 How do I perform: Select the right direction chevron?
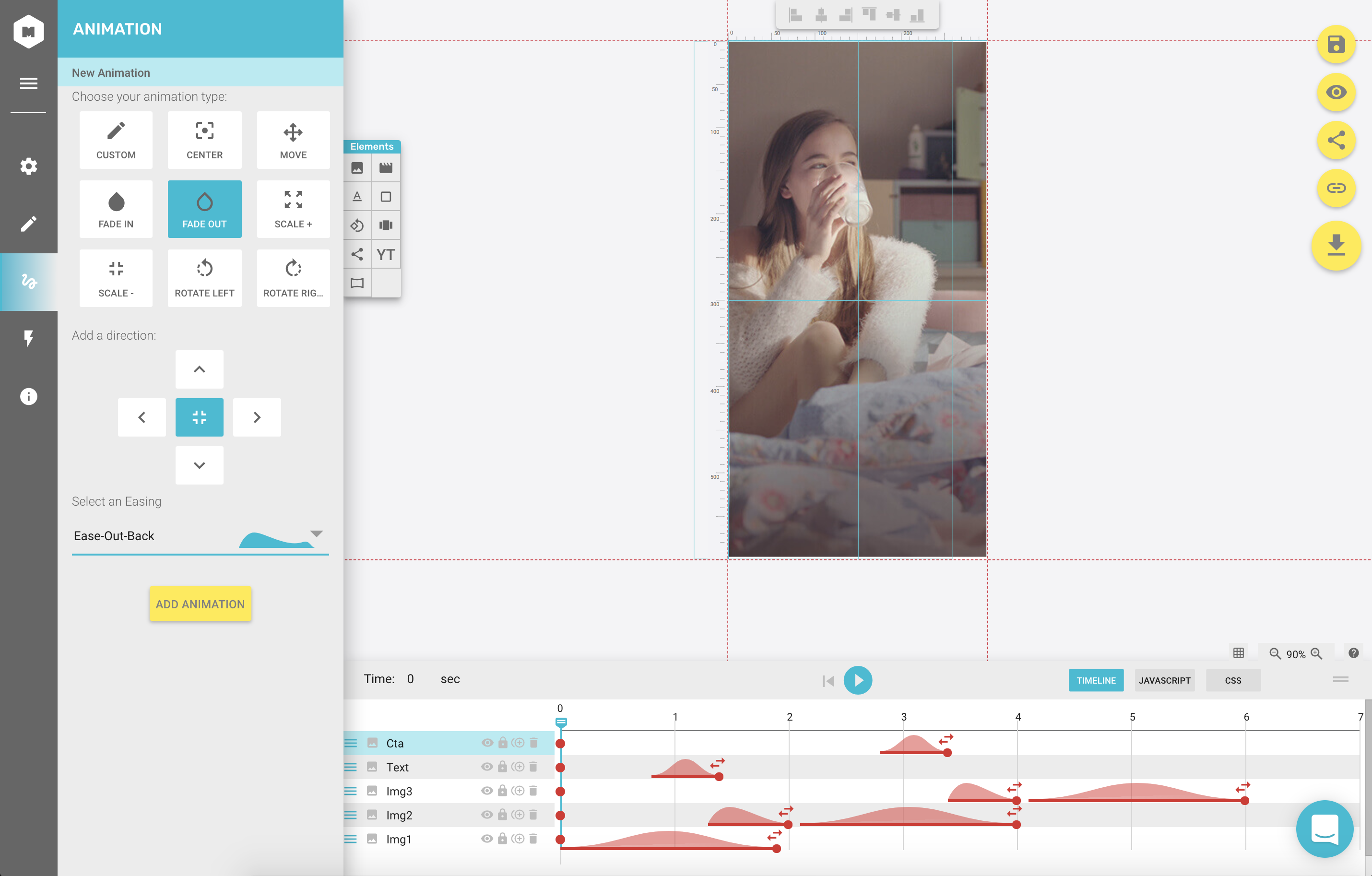[x=256, y=417]
